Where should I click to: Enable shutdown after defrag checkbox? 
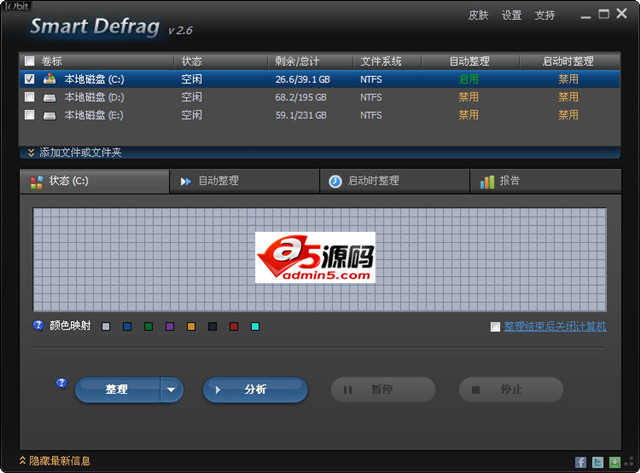(x=495, y=326)
